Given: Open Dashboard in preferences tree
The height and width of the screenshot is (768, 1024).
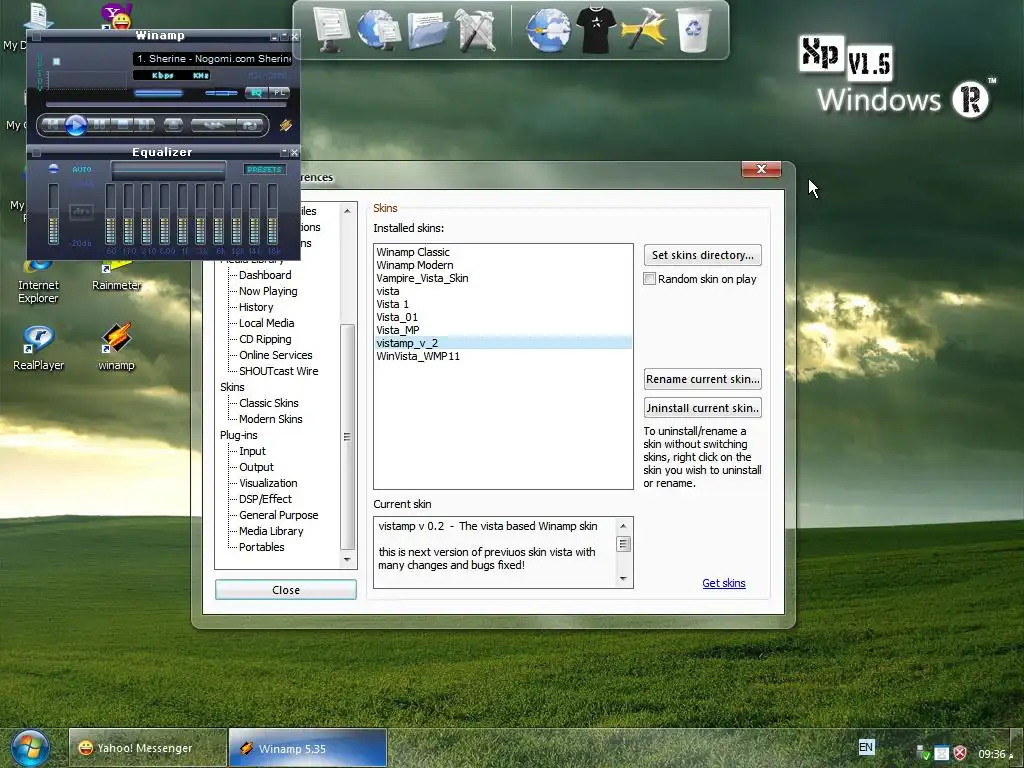Looking at the screenshot, I should point(265,275).
